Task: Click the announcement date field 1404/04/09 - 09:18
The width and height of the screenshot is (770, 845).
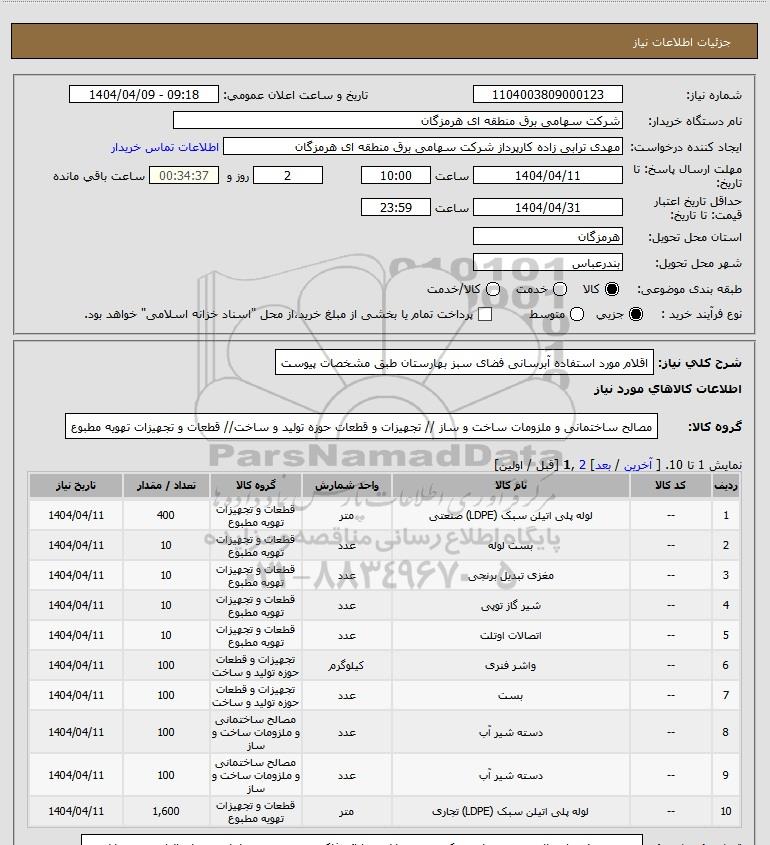Action: [x=144, y=94]
